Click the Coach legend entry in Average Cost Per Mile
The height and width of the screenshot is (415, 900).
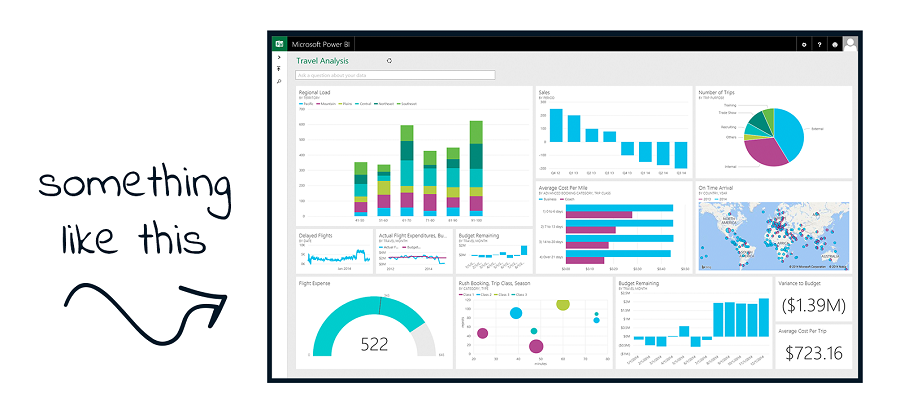click(x=566, y=200)
